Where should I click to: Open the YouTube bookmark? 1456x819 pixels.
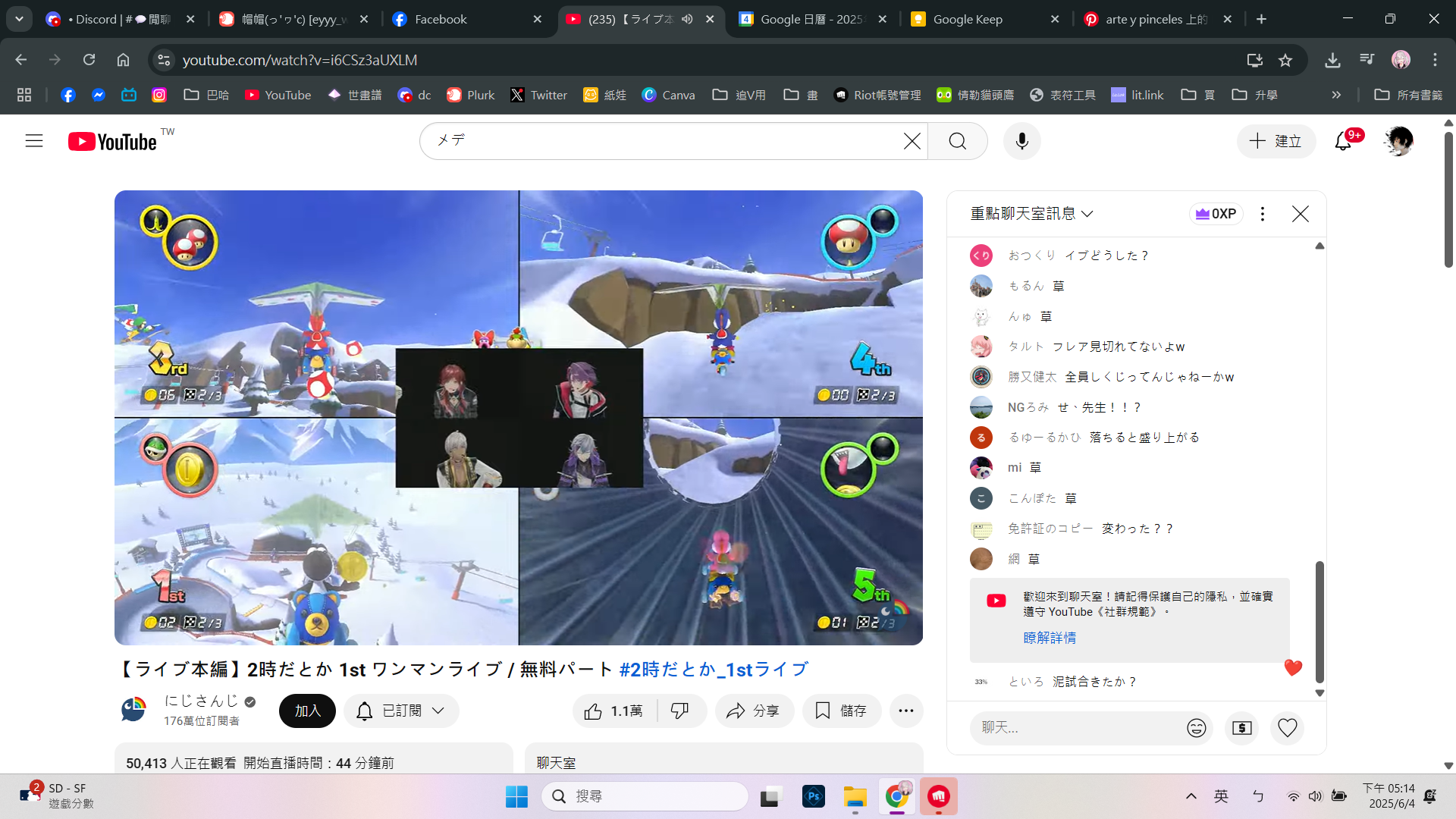[x=278, y=96]
